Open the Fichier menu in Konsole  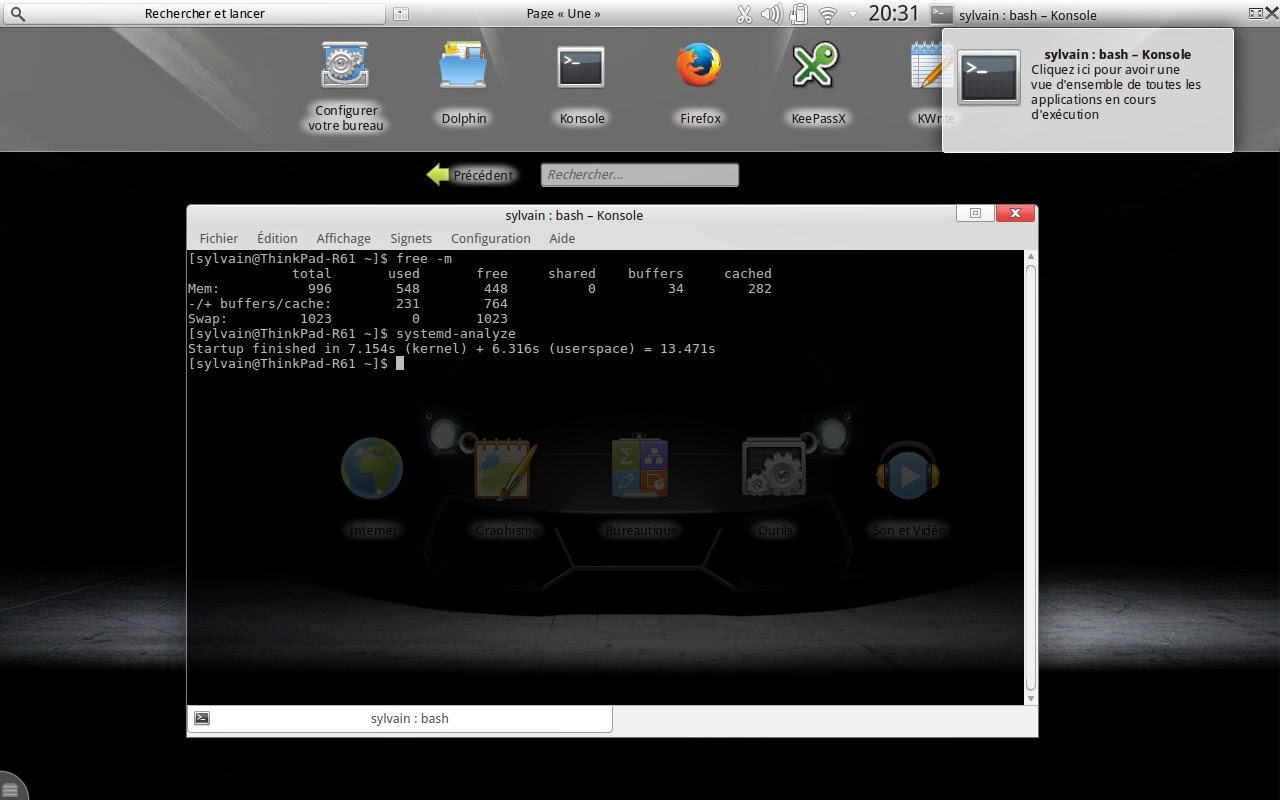[x=219, y=238]
